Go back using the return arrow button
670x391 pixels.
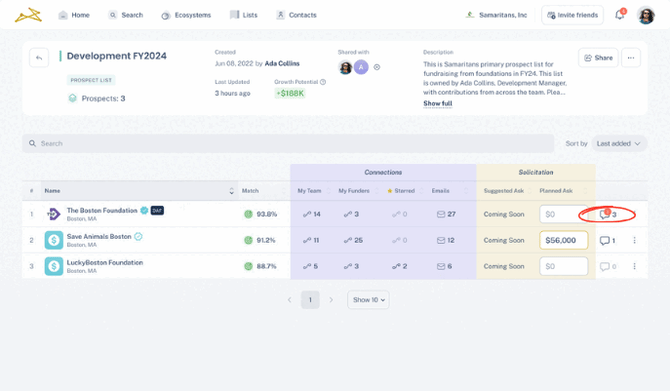39,58
